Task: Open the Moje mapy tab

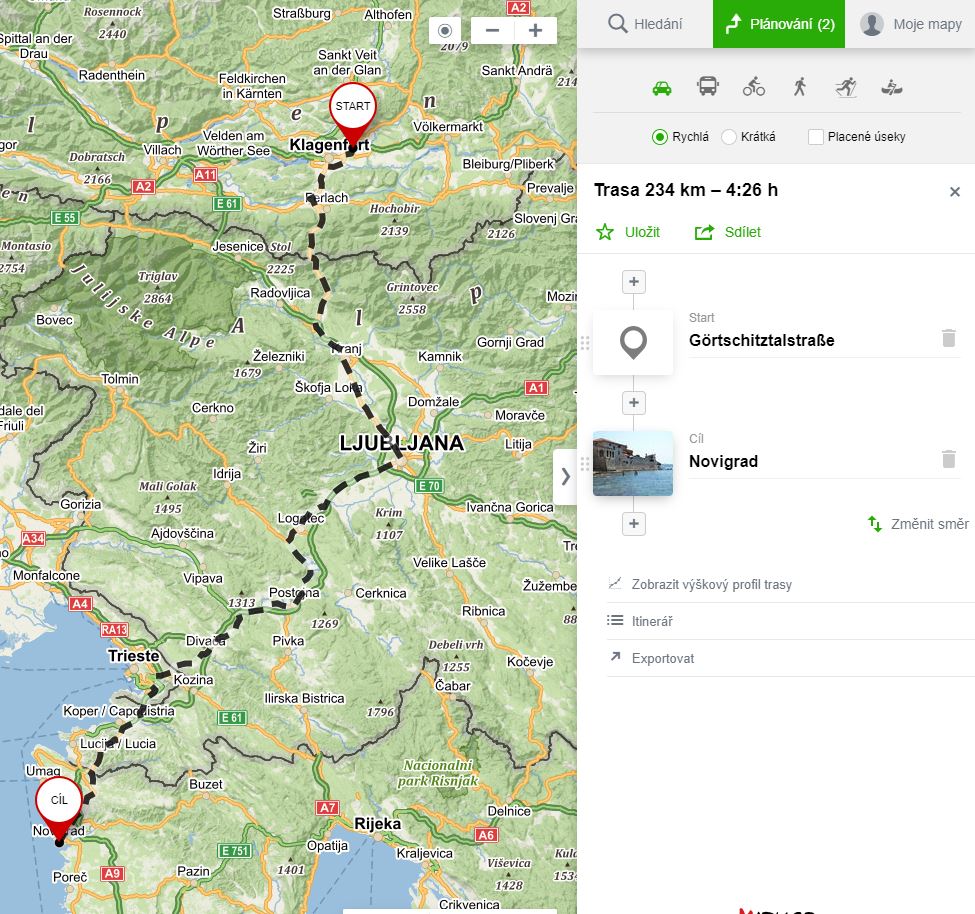Action: coord(911,24)
